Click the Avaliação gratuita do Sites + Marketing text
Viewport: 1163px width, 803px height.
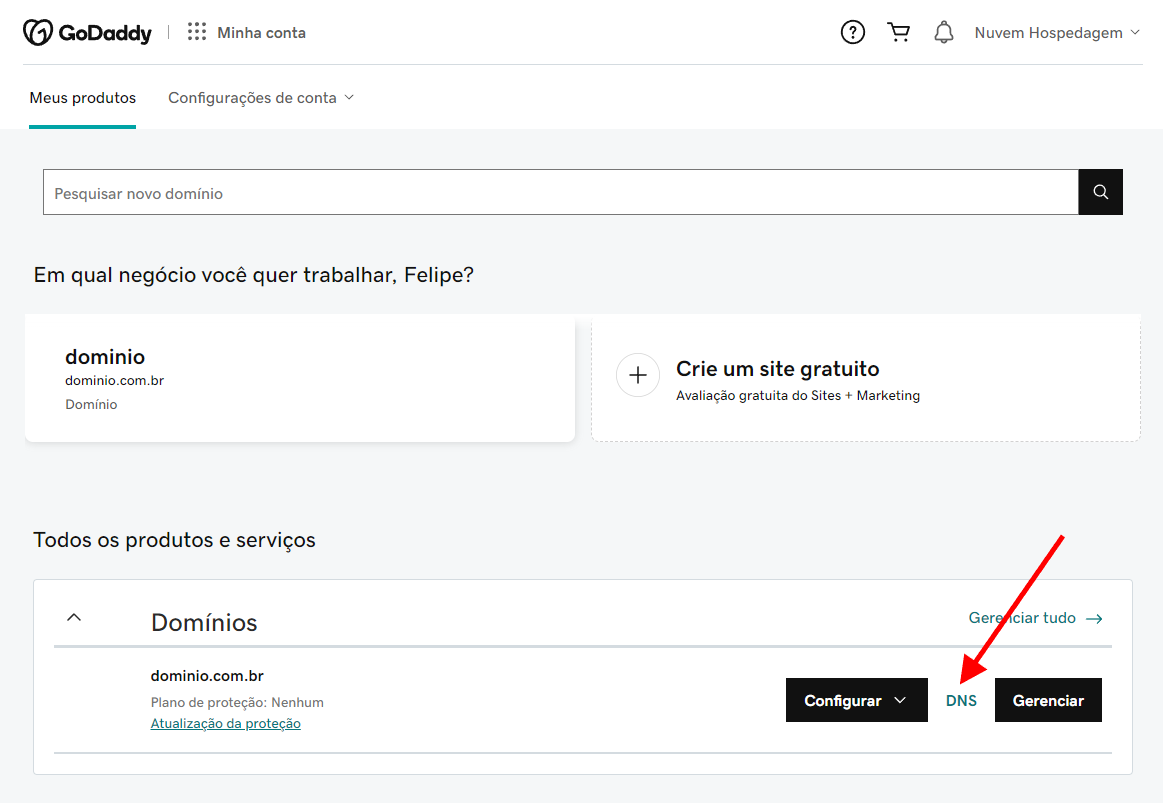pos(798,396)
